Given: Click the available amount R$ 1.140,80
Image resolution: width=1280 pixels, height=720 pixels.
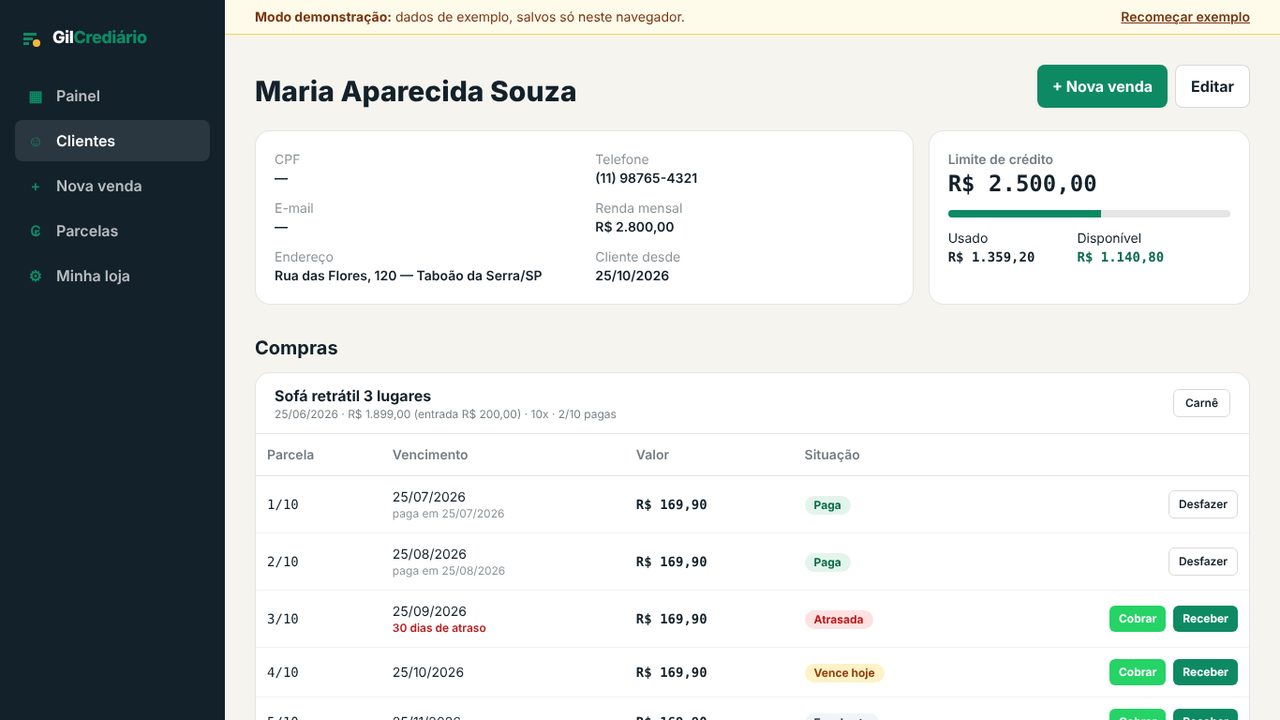Looking at the screenshot, I should pos(1120,257).
